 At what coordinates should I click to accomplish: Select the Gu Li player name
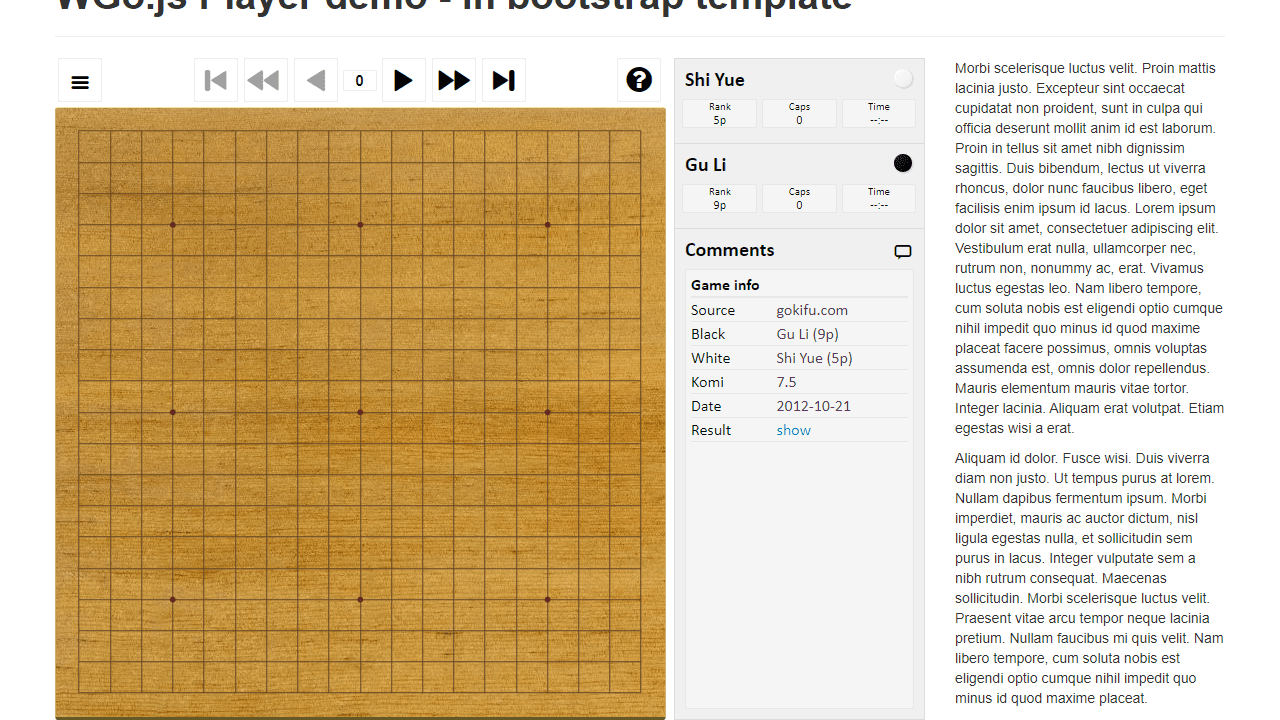click(706, 165)
